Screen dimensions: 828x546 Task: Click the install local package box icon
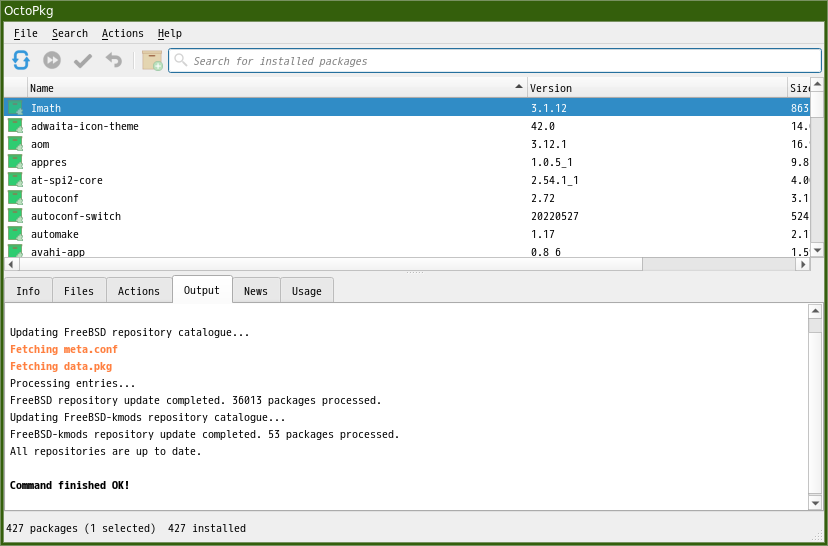(x=152, y=60)
